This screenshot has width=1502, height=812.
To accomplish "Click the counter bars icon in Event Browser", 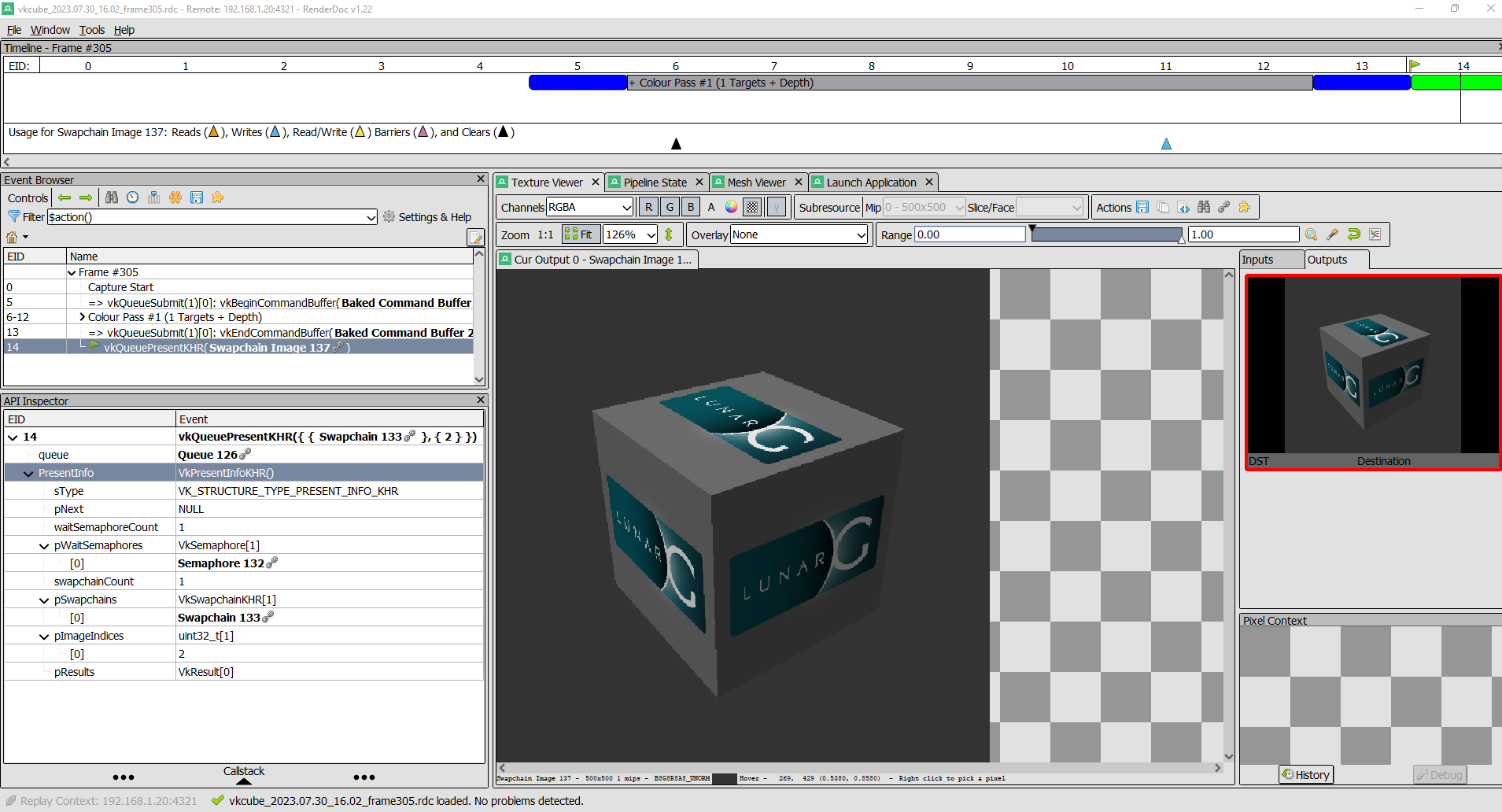I will coord(154,197).
